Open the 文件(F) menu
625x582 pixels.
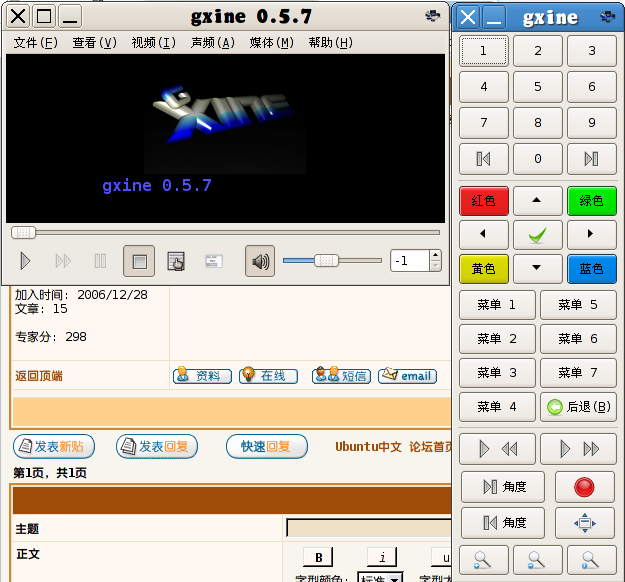click(35, 42)
